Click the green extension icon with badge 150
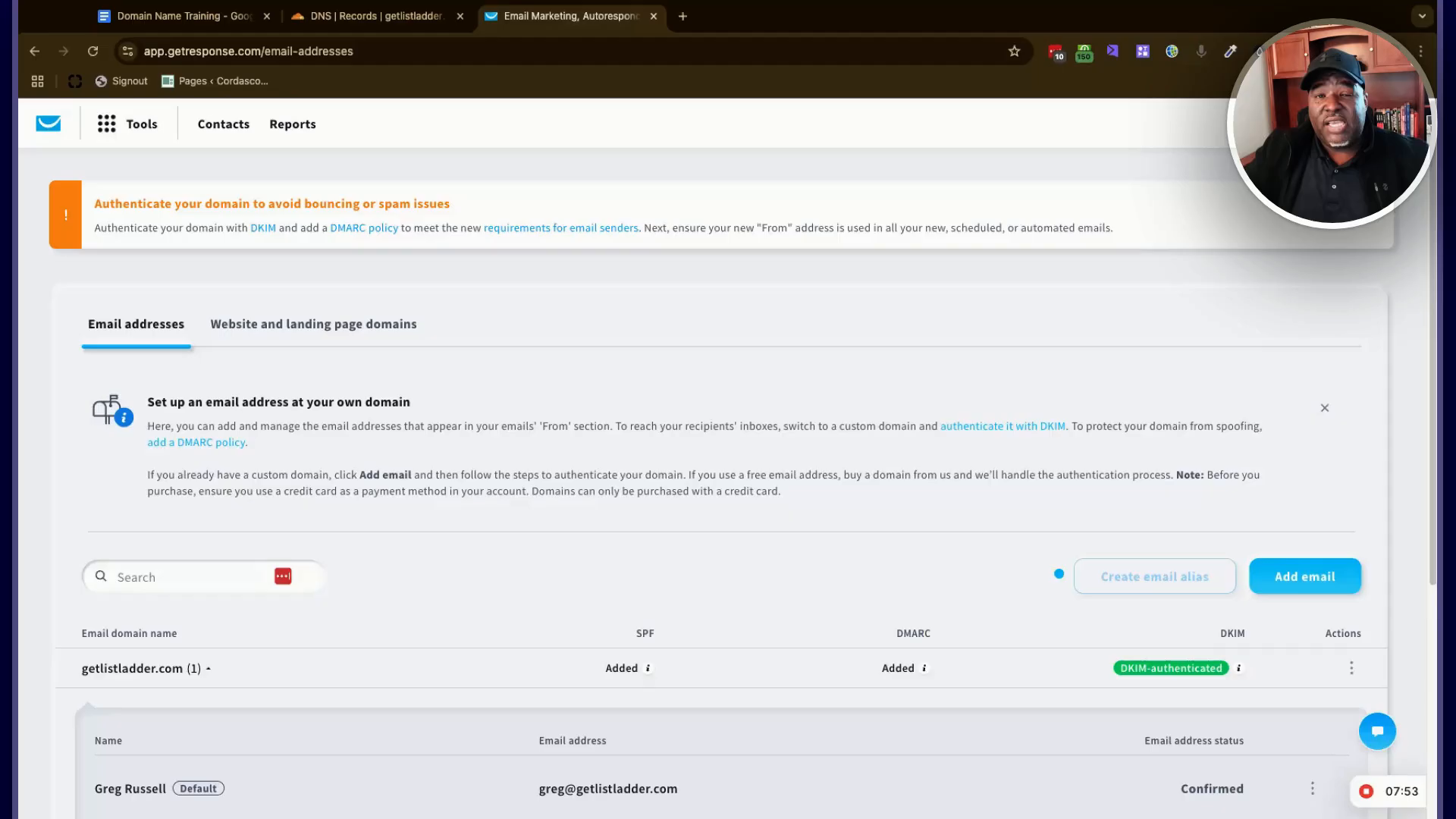Screen dimensions: 1456x819 pyautogui.click(x=1084, y=52)
